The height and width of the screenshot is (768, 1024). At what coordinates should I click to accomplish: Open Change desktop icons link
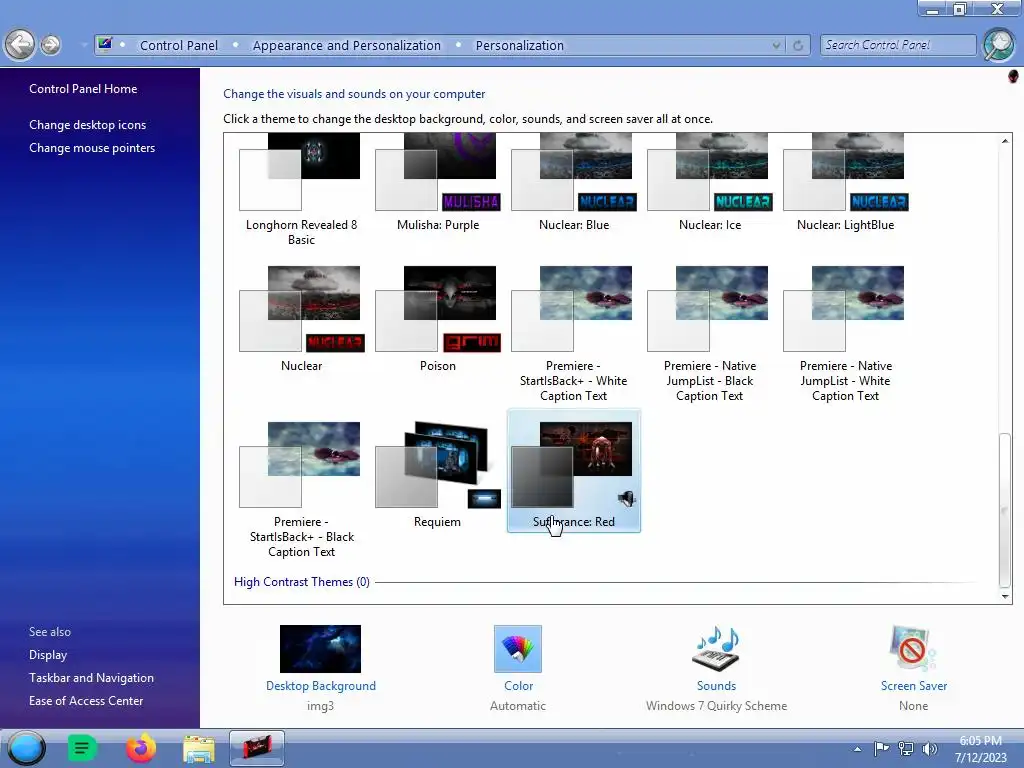click(x=88, y=125)
